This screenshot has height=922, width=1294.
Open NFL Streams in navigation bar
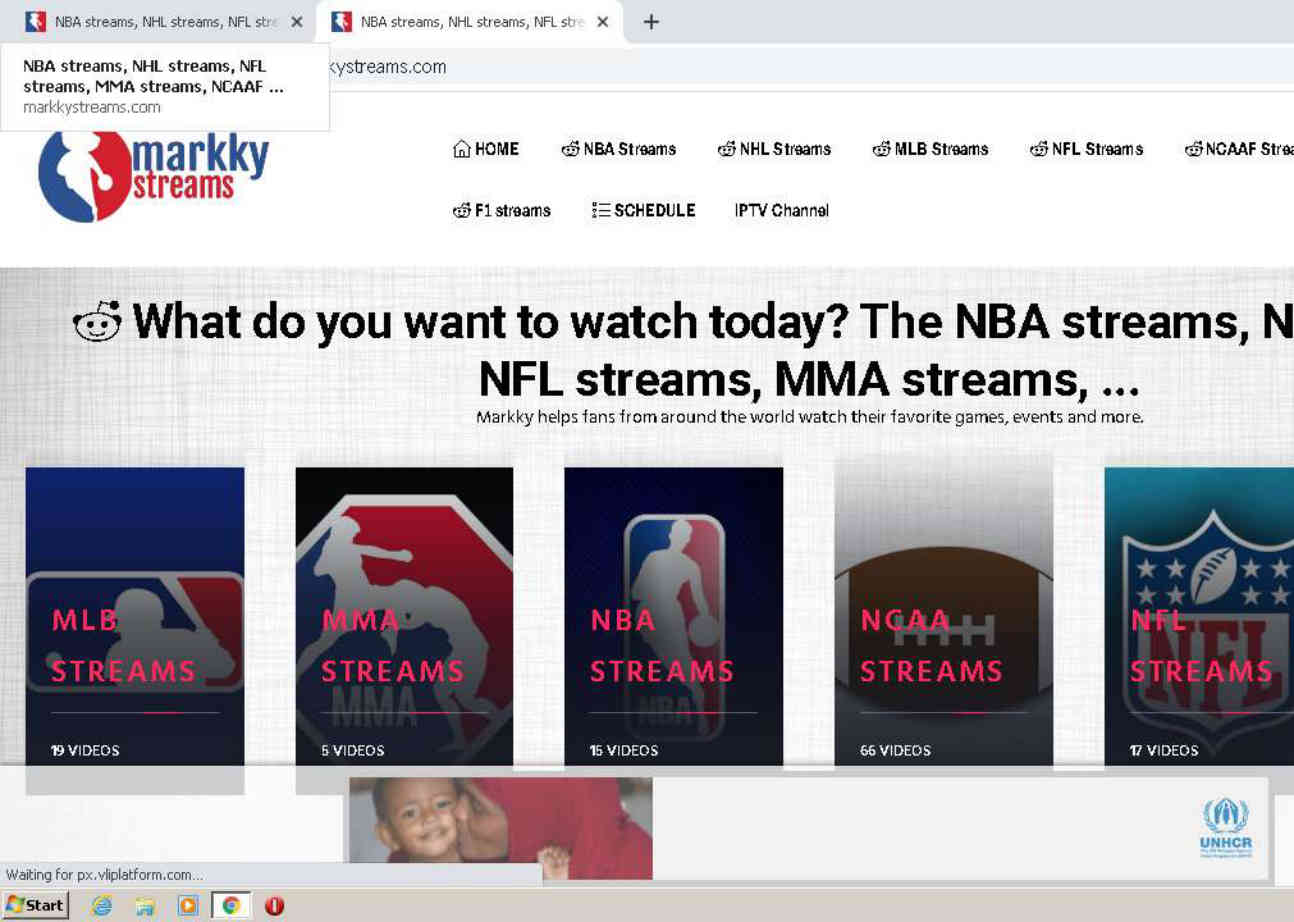click(x=1086, y=149)
